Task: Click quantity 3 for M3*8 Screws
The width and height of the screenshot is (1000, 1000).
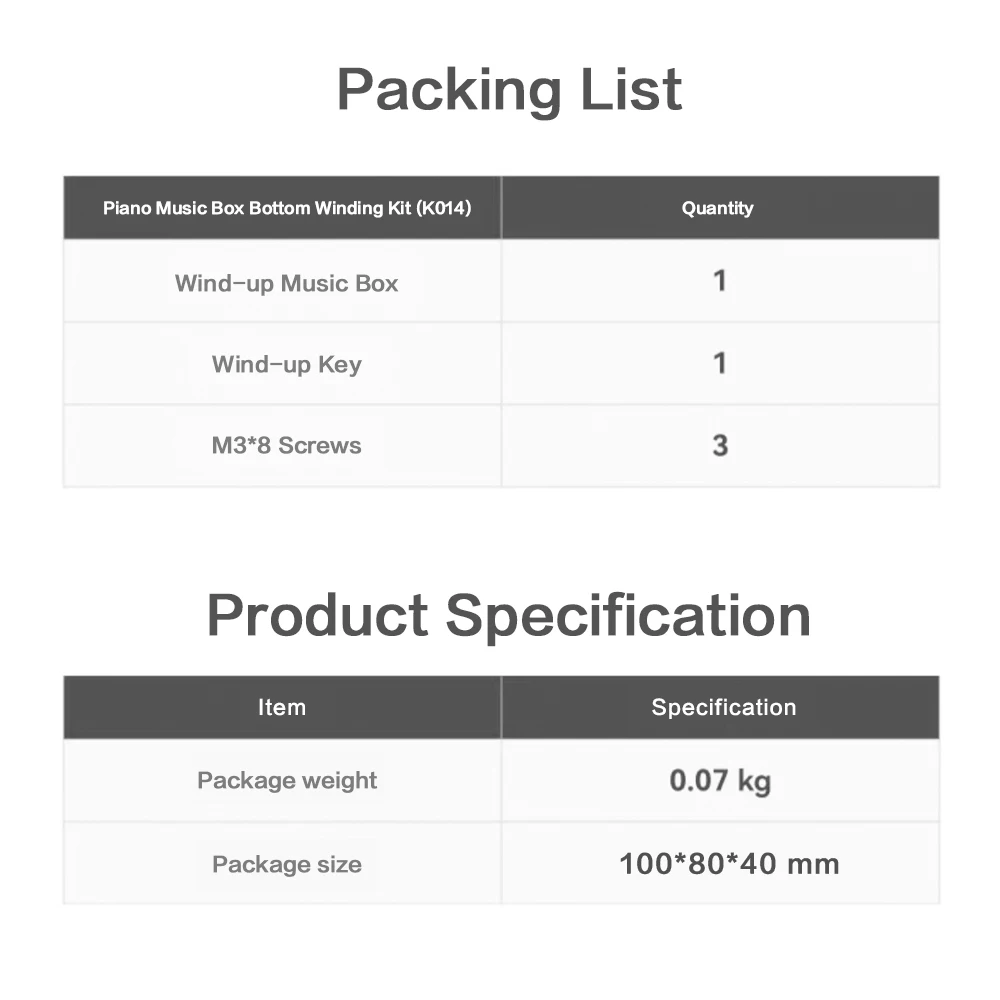Action: click(719, 445)
